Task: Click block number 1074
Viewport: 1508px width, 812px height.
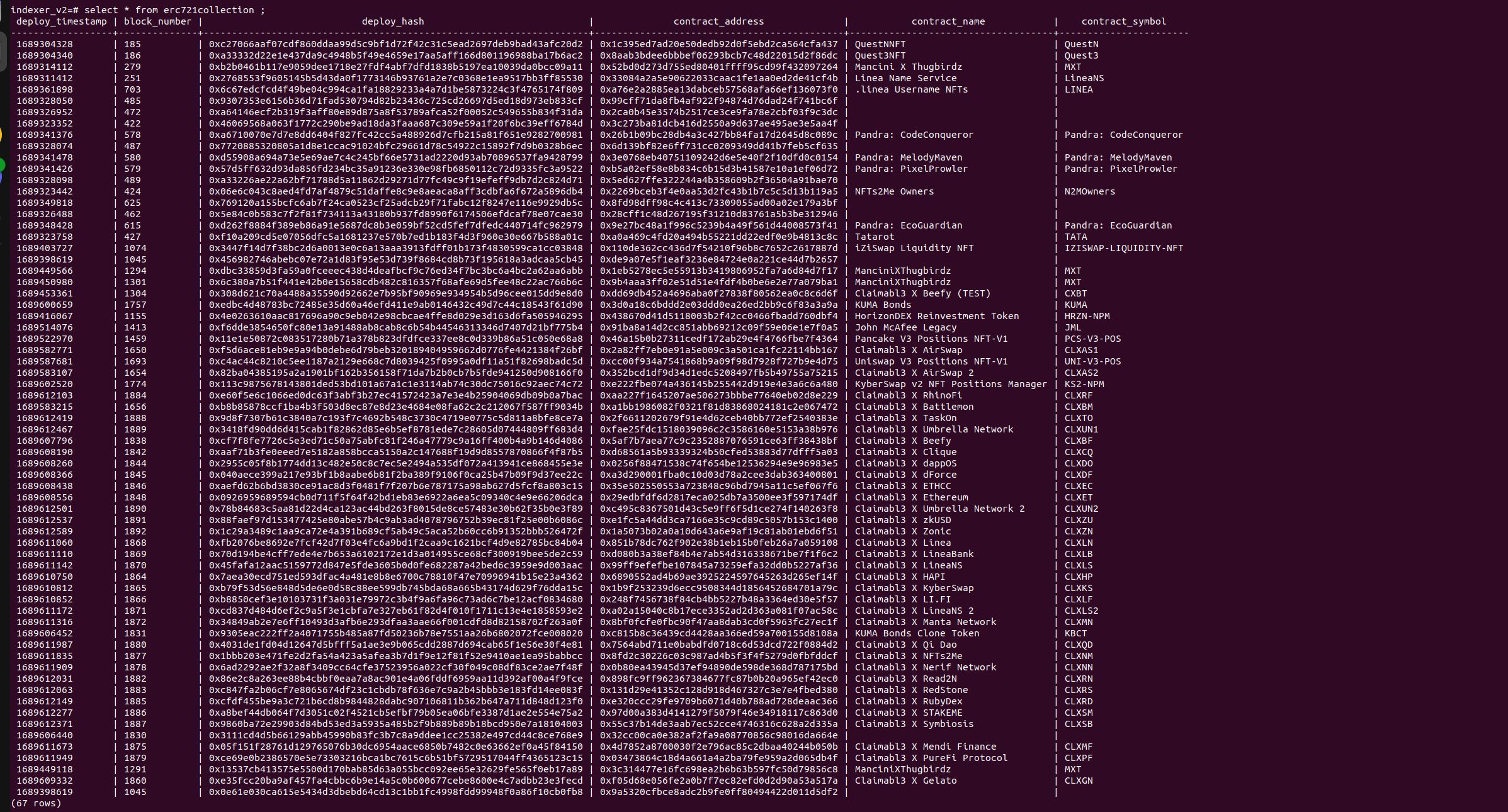Action: click(x=135, y=248)
